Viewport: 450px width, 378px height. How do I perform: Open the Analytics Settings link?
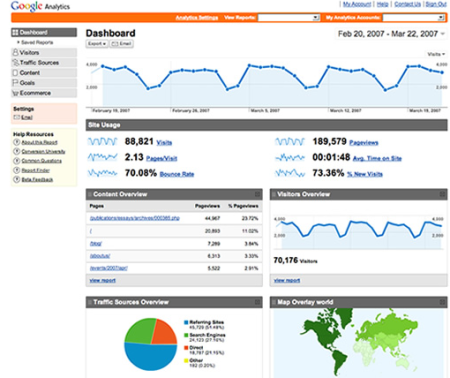coord(197,17)
